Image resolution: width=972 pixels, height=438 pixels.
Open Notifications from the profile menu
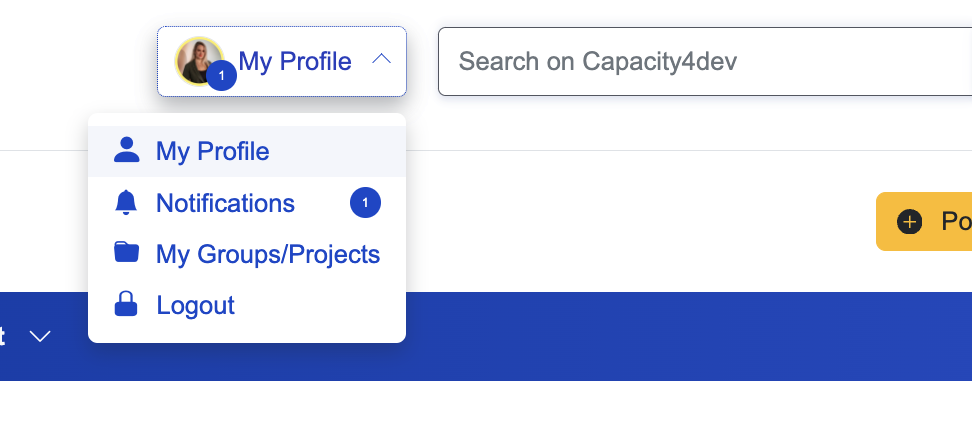click(x=225, y=204)
